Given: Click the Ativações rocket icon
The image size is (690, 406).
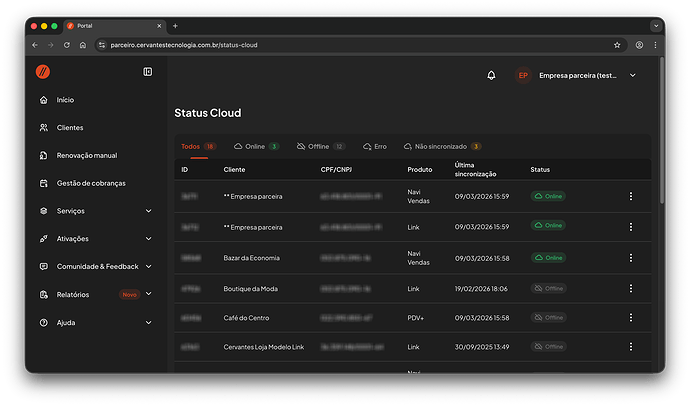Looking at the screenshot, I should pyautogui.click(x=44, y=239).
